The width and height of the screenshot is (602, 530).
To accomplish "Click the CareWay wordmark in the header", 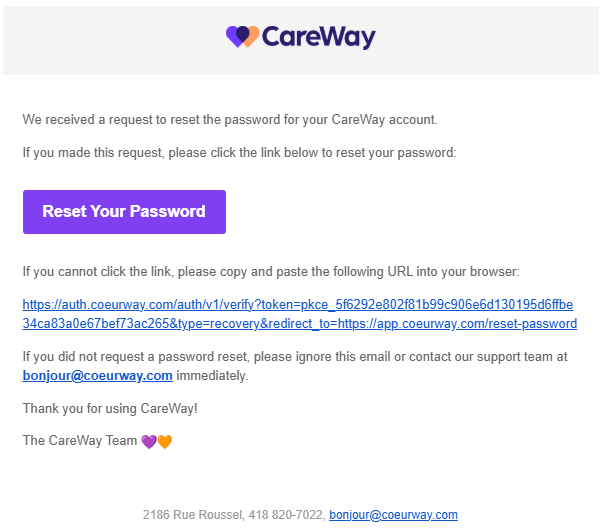I will (x=319, y=38).
